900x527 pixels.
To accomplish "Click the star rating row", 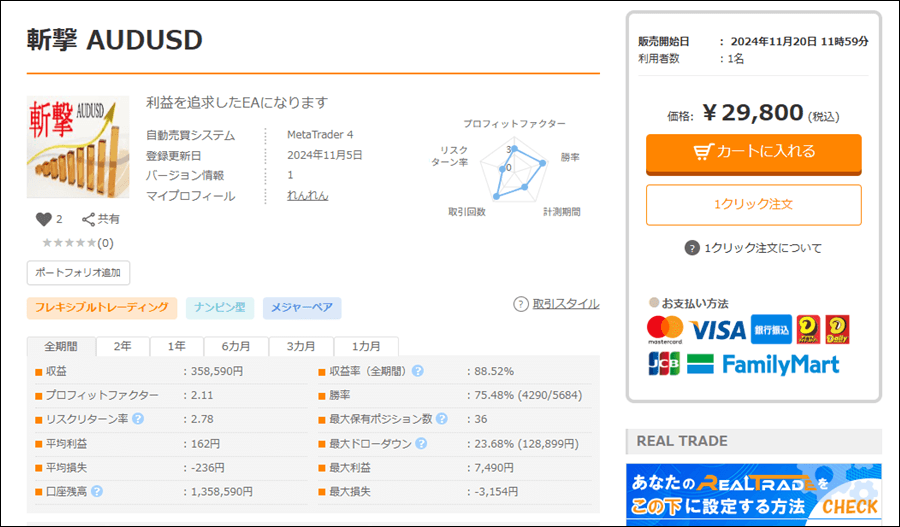I will pos(70,242).
